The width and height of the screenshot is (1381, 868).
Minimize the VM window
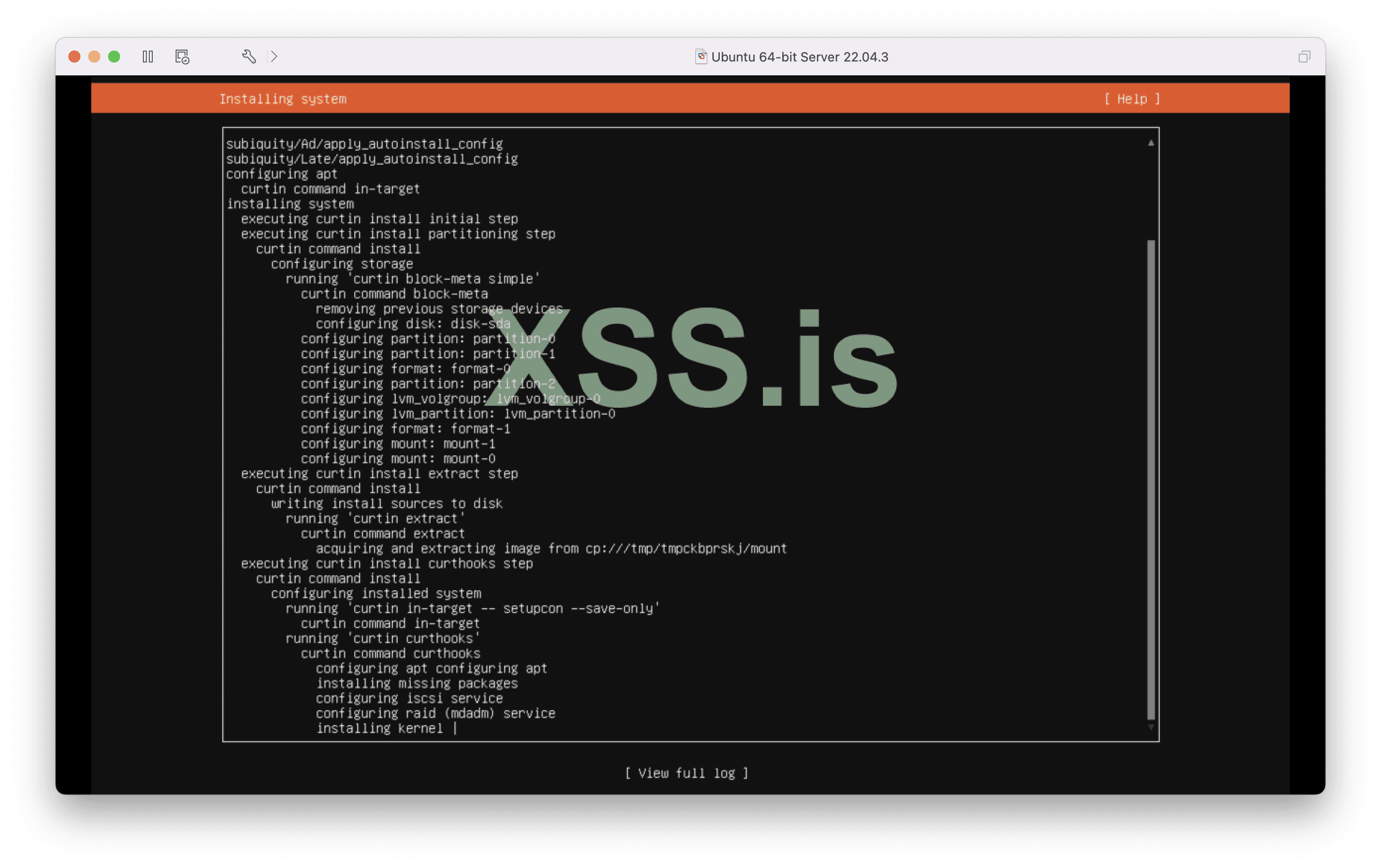point(94,57)
